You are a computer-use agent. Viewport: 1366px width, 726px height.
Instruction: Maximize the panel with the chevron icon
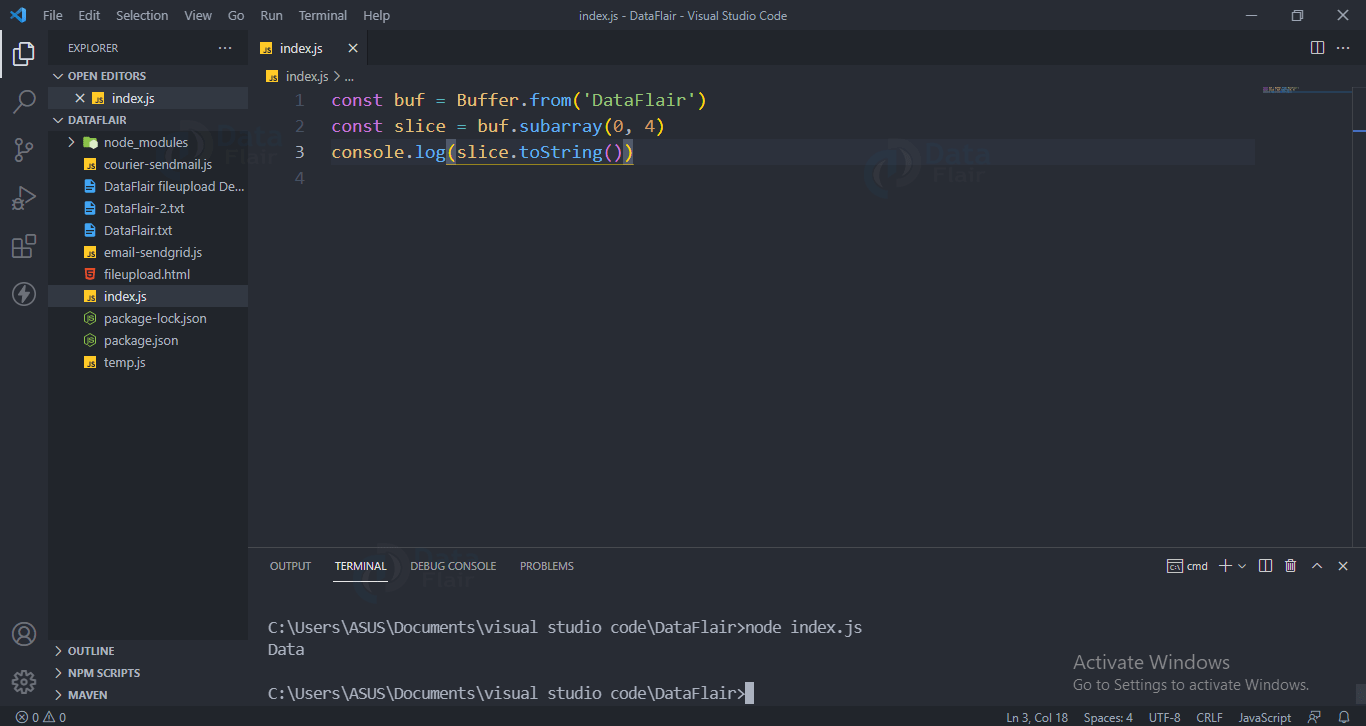[1317, 565]
